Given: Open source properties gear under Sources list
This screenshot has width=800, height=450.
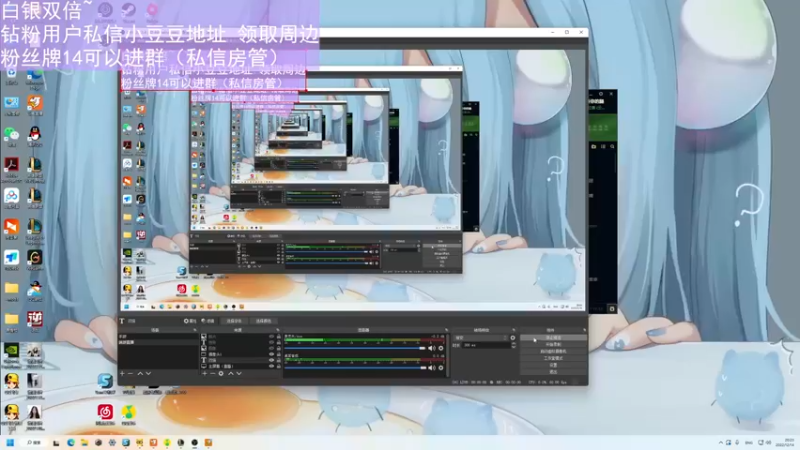Looking at the screenshot, I should pos(221,373).
